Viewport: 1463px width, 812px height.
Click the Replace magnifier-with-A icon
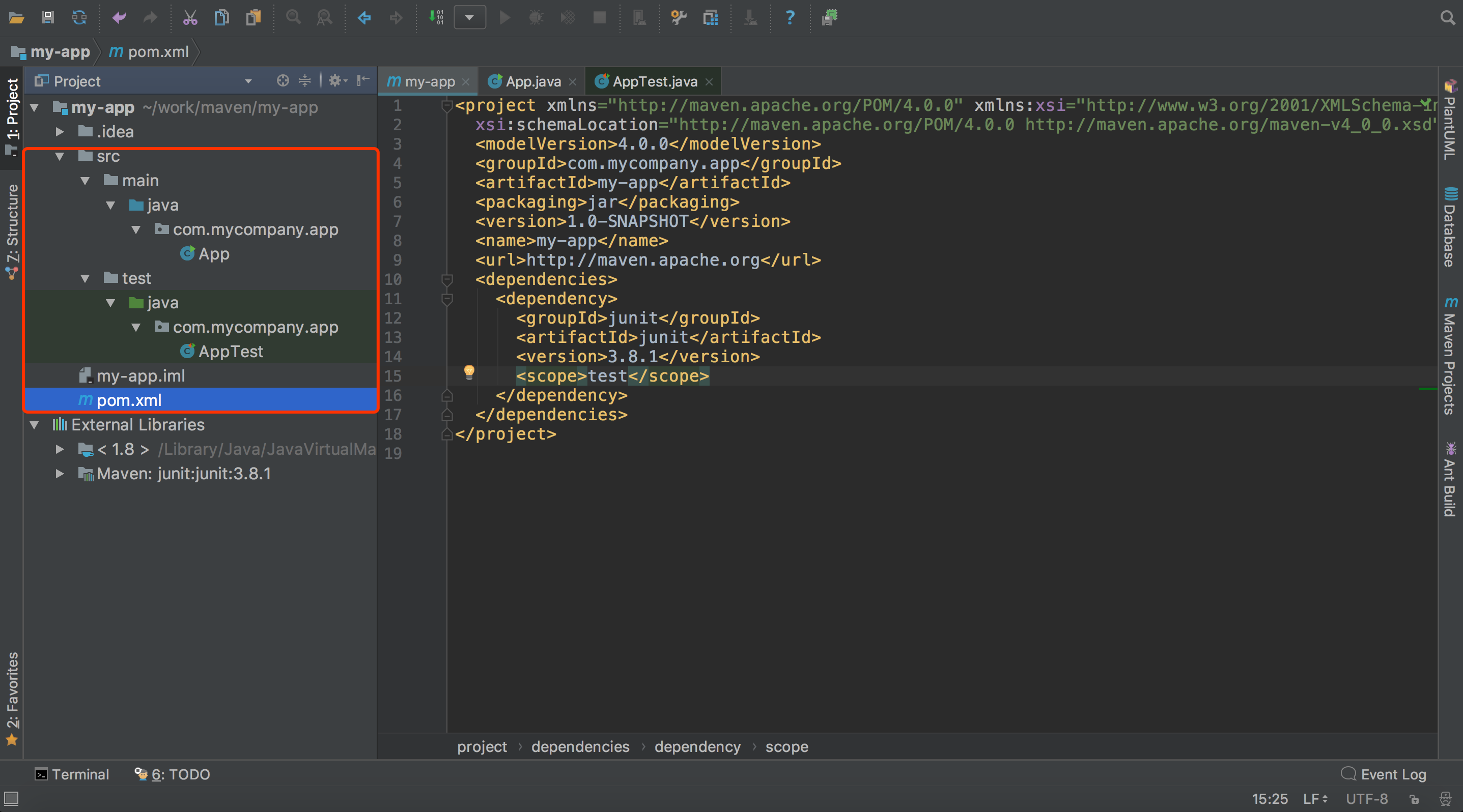[x=324, y=18]
